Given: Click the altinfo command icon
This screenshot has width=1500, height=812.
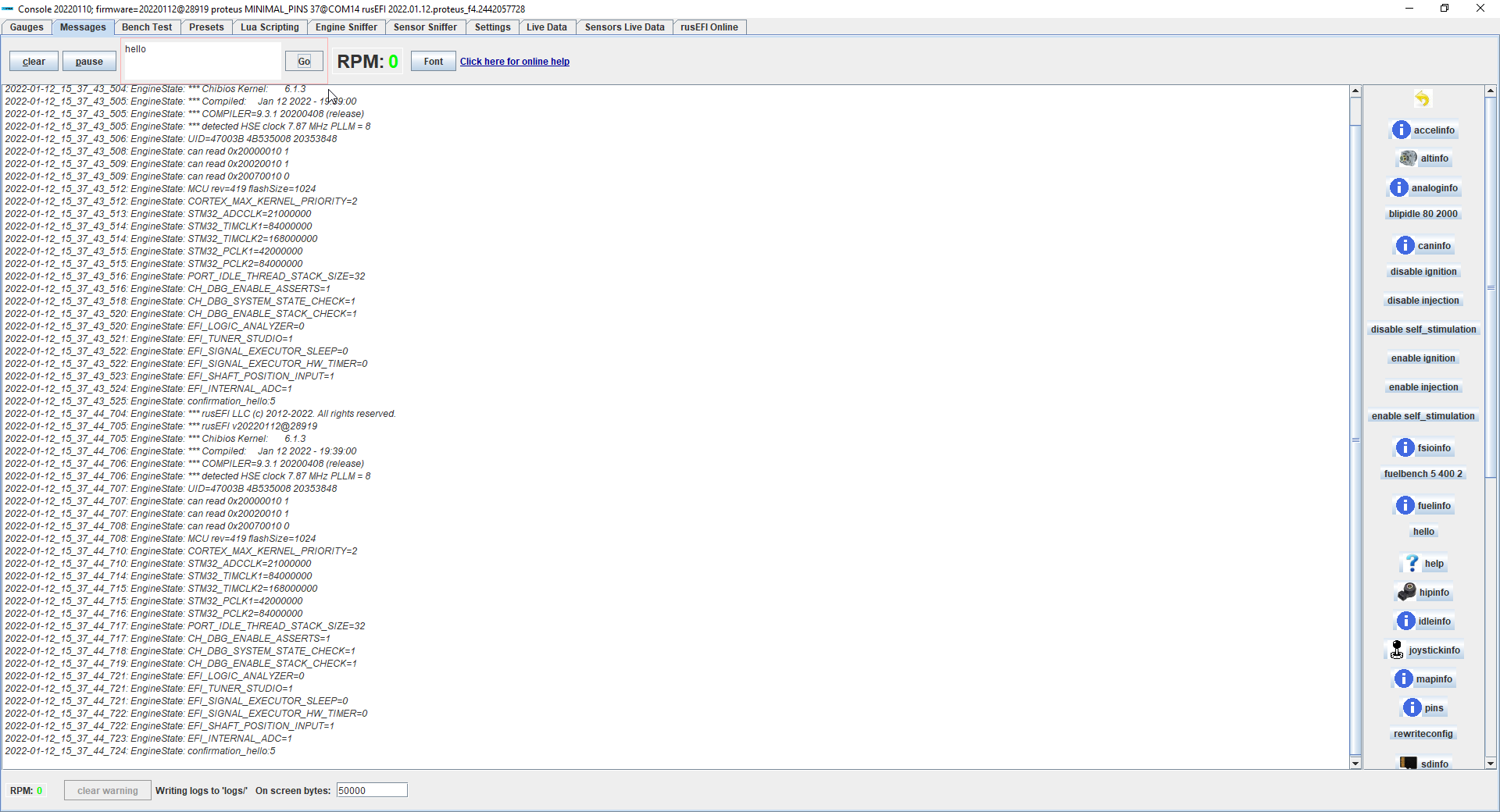Looking at the screenshot, I should point(1405,158).
